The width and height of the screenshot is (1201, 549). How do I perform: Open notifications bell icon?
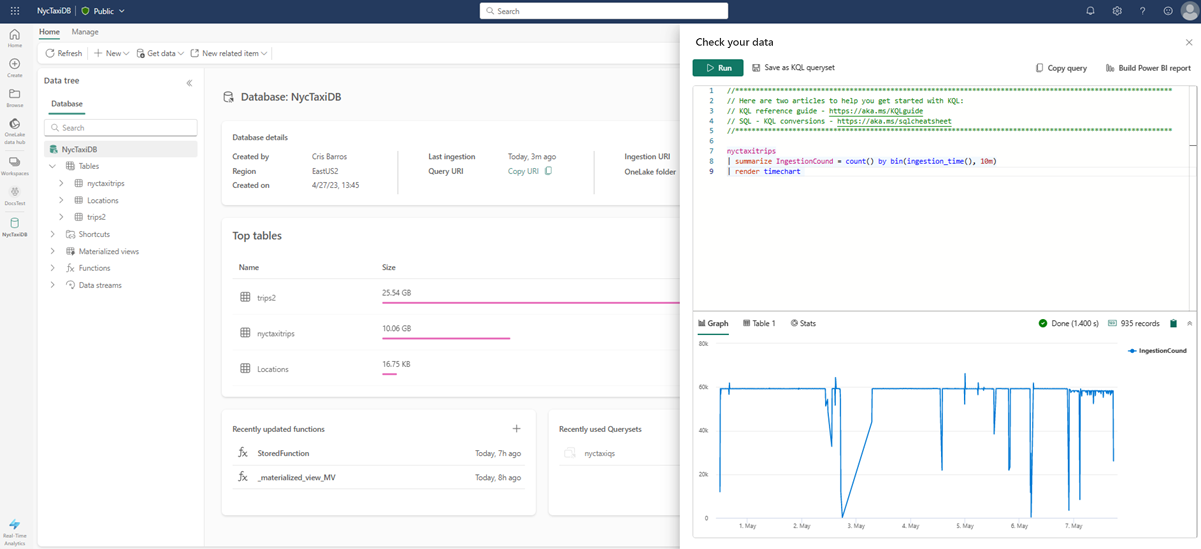coord(1091,11)
